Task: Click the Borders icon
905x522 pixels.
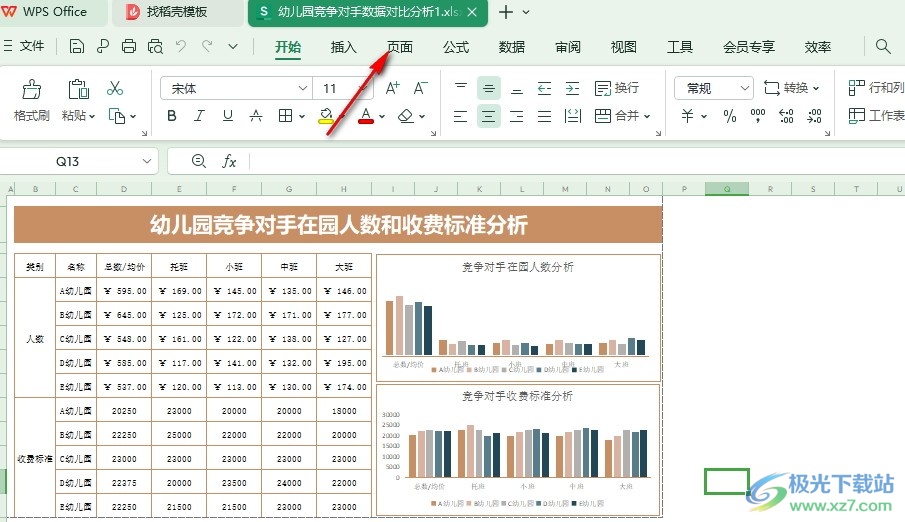Action: click(x=285, y=116)
